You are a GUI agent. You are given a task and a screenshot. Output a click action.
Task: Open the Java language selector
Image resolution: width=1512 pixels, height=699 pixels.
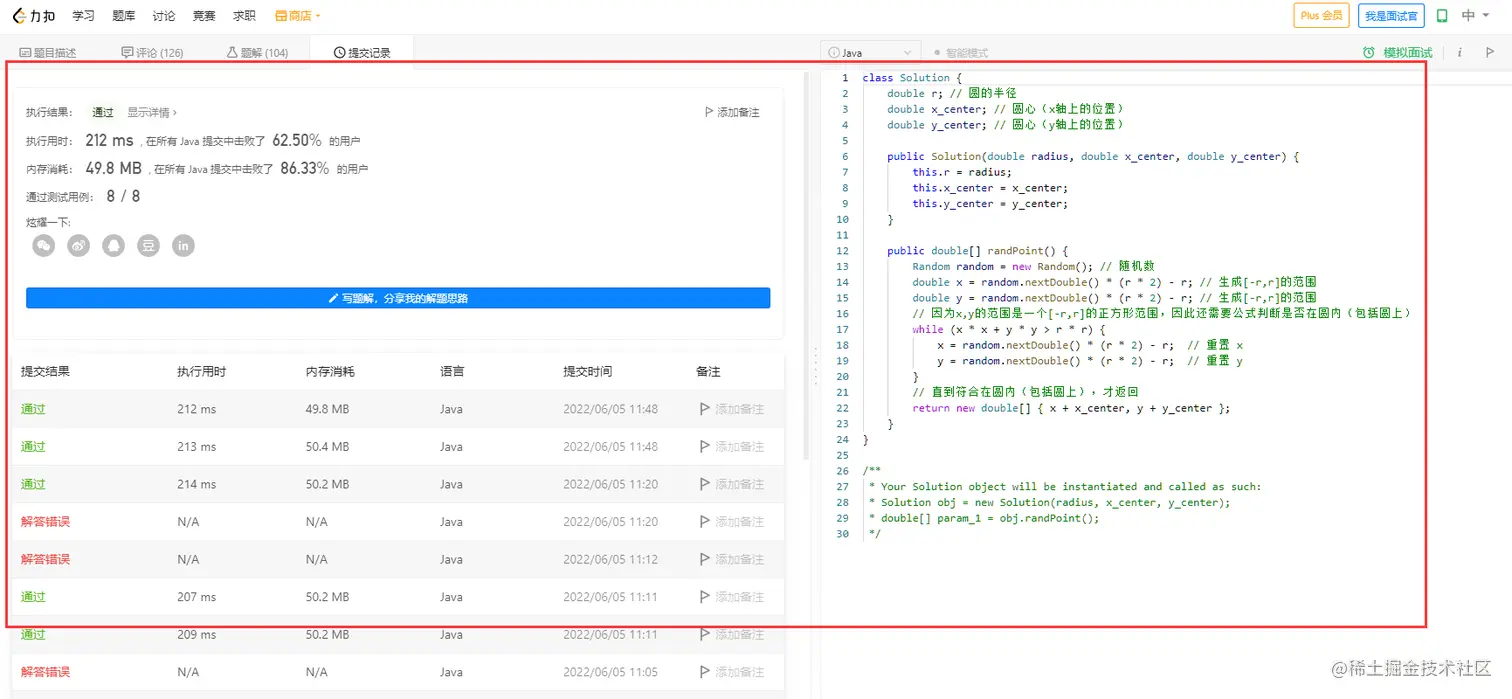tap(870, 53)
